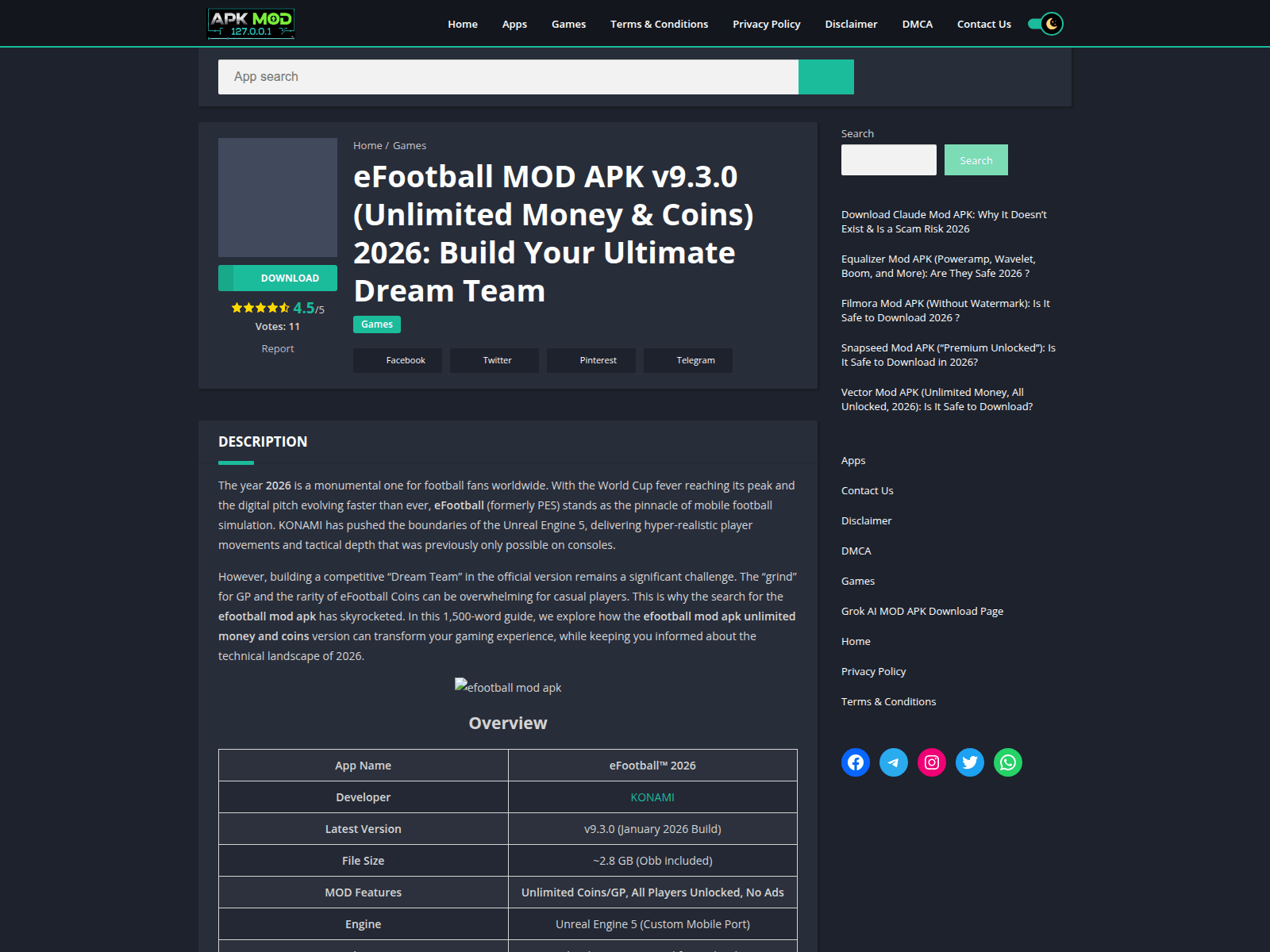Screen dimensions: 1270x952
Task: Open Facebook social icon in sidebar
Action: [x=856, y=762]
